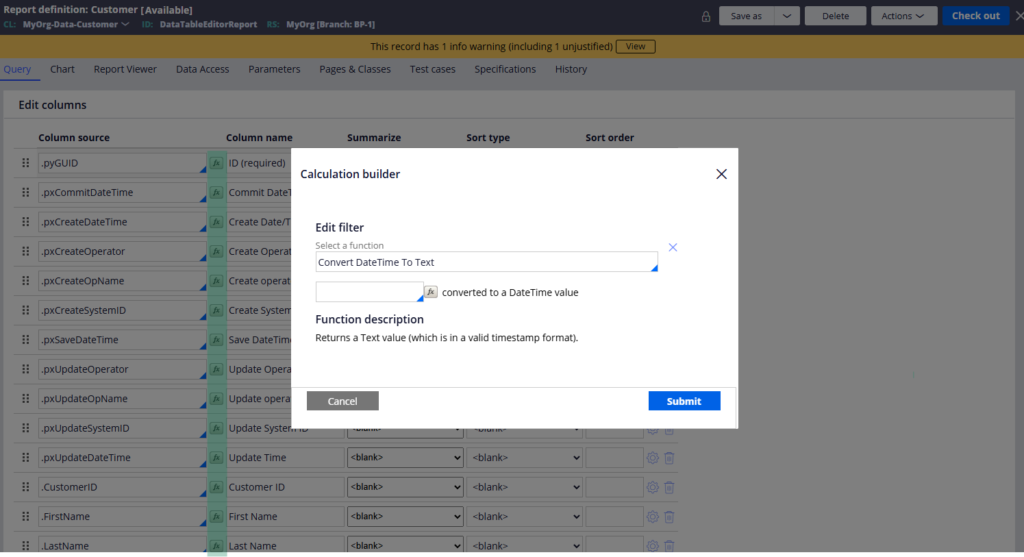Click the fx icon beside .pxUpdateSystemID
The image size is (1024, 557).
(216, 428)
